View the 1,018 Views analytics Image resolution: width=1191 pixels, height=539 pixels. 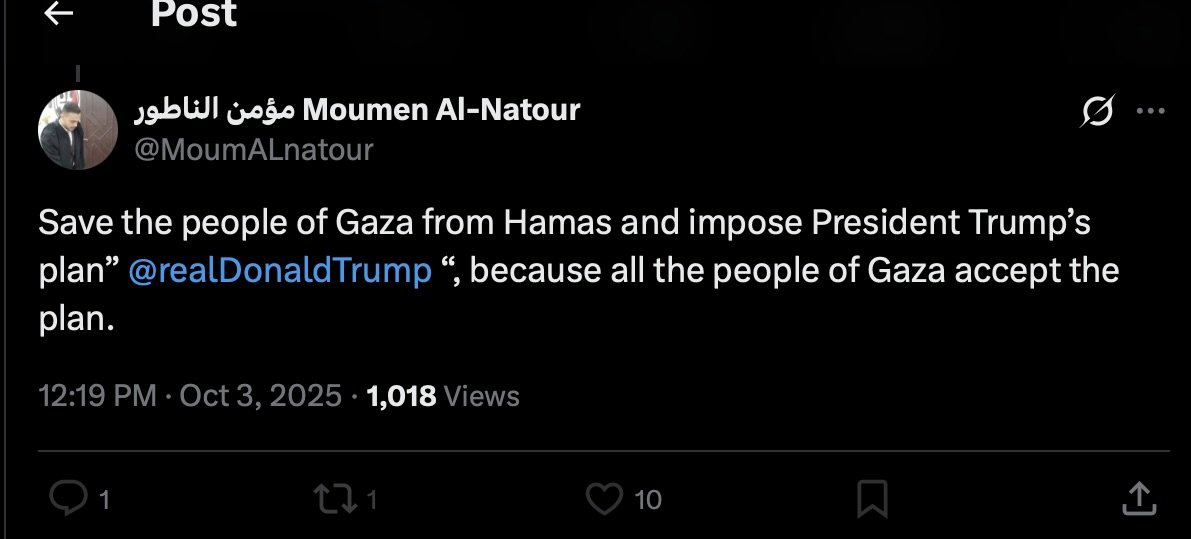(443, 396)
